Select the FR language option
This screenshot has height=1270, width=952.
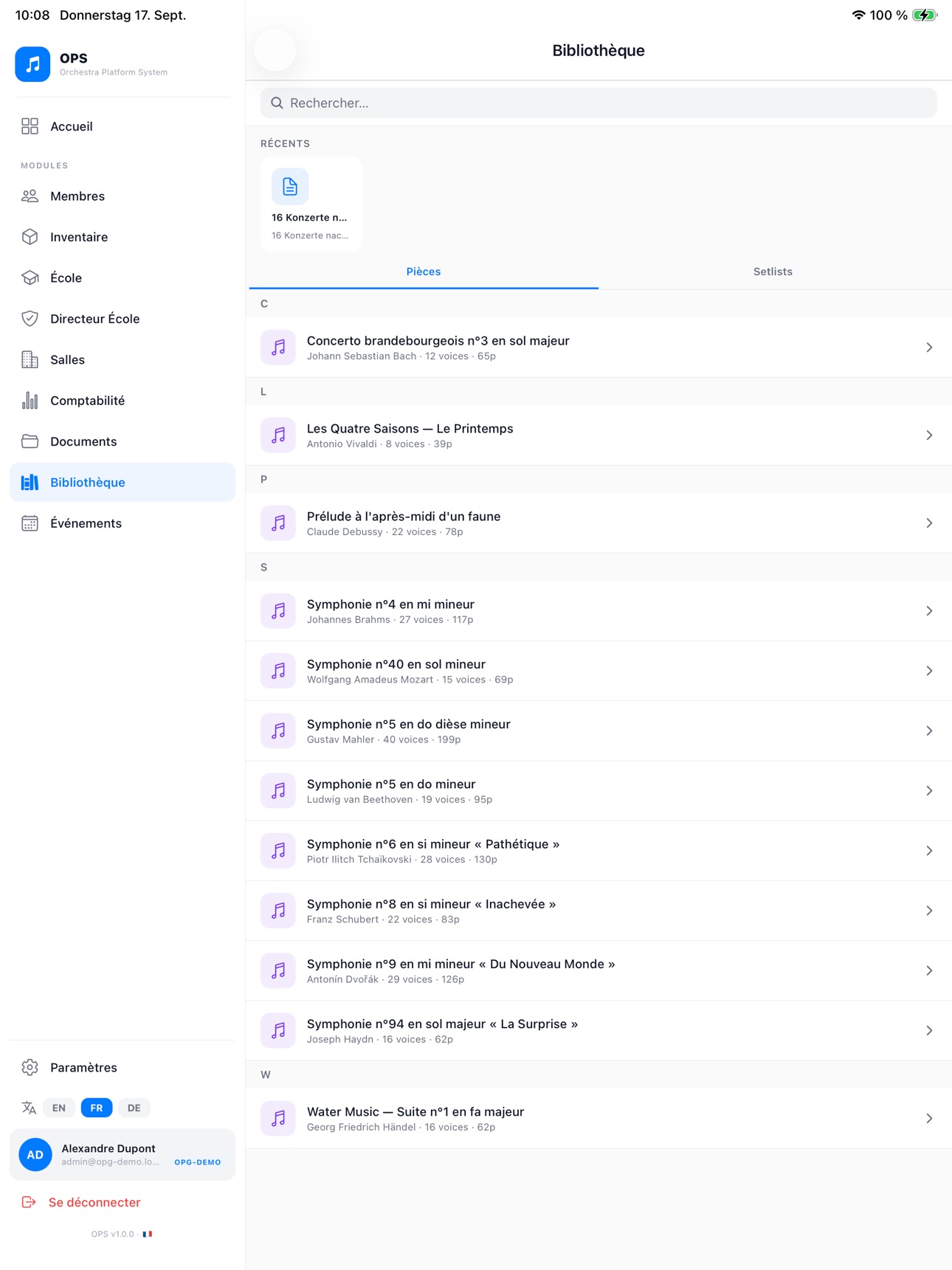(x=97, y=1108)
